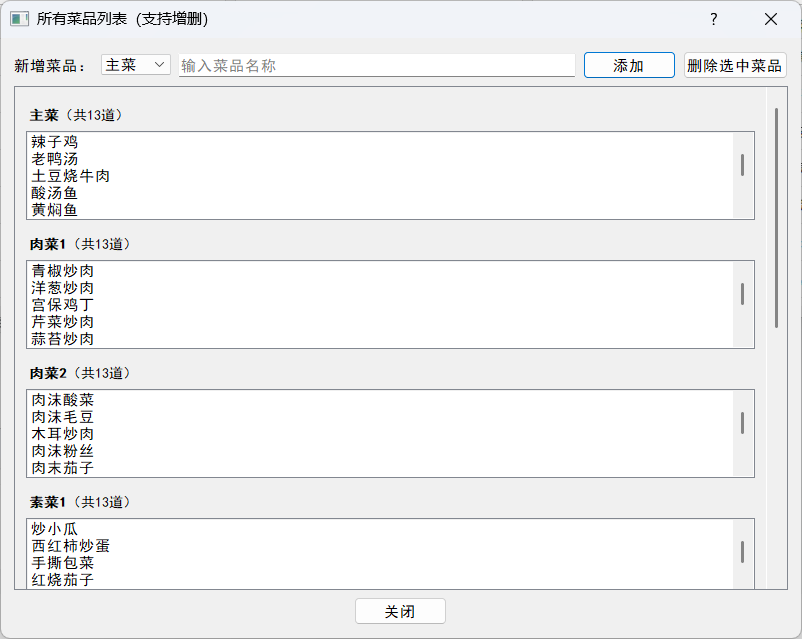Select 西红柿炒蛋 in 素菜1 list
This screenshot has height=639, width=802.
(x=70, y=546)
